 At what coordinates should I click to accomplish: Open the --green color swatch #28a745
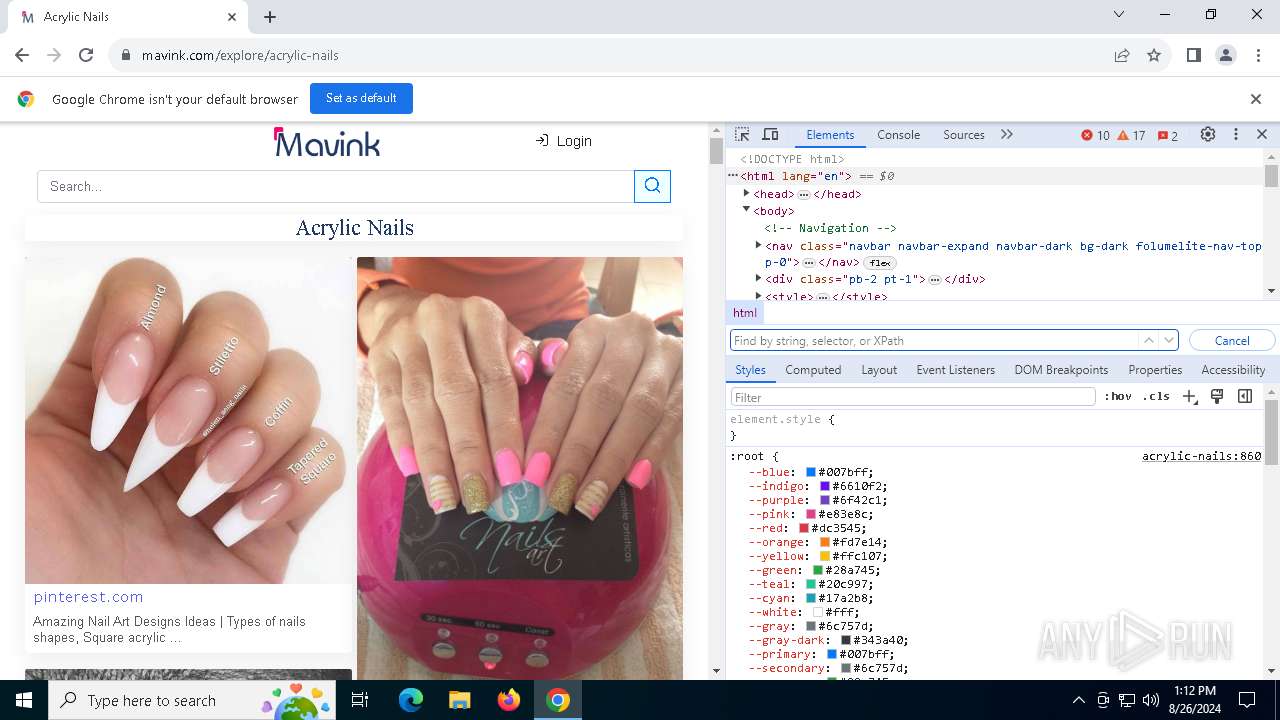[x=818, y=570]
